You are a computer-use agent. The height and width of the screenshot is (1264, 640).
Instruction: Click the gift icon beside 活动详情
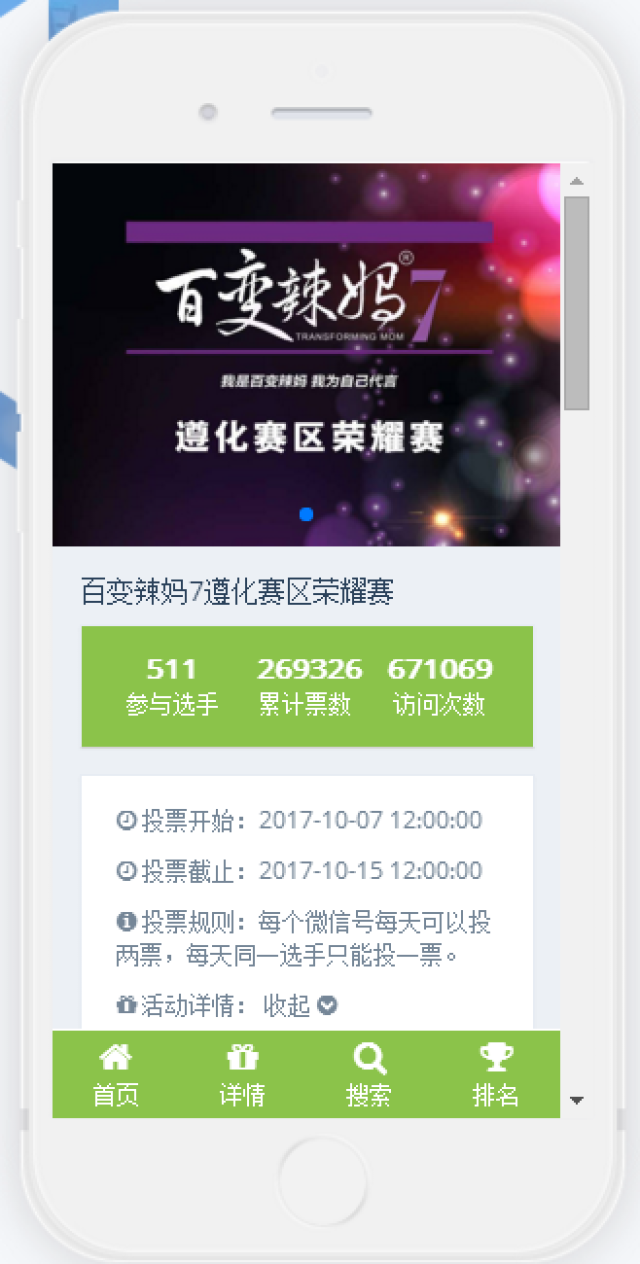click(x=127, y=1005)
